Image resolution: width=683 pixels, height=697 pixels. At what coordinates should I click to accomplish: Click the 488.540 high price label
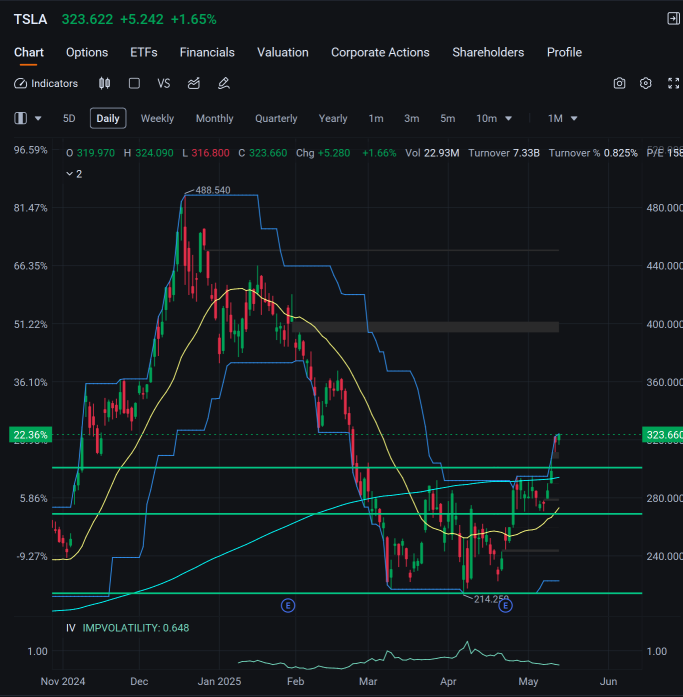point(213,190)
